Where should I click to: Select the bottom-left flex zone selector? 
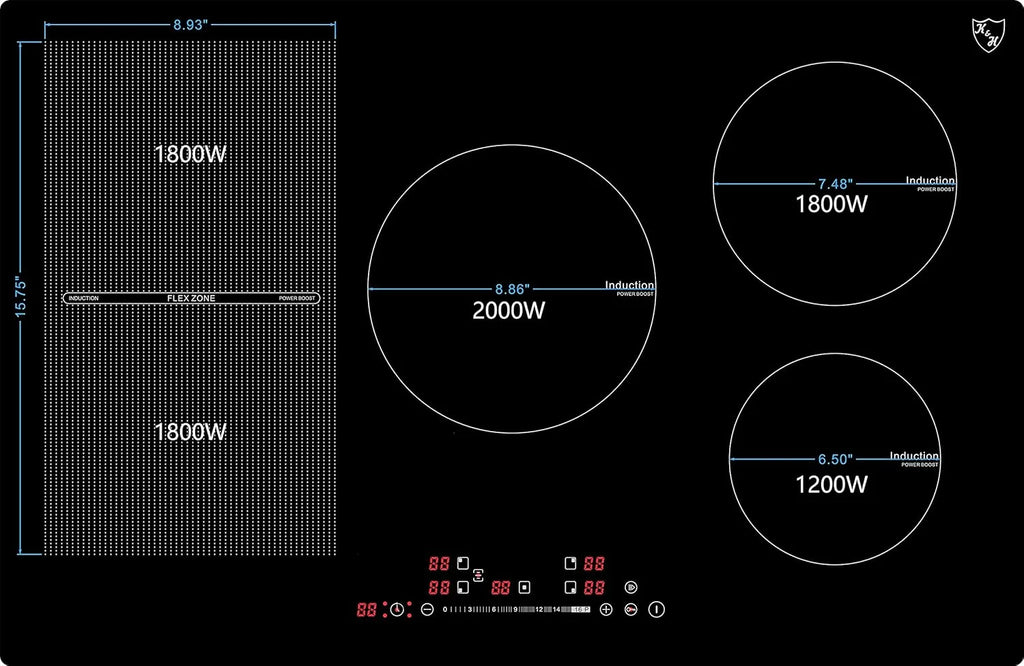(x=463, y=587)
